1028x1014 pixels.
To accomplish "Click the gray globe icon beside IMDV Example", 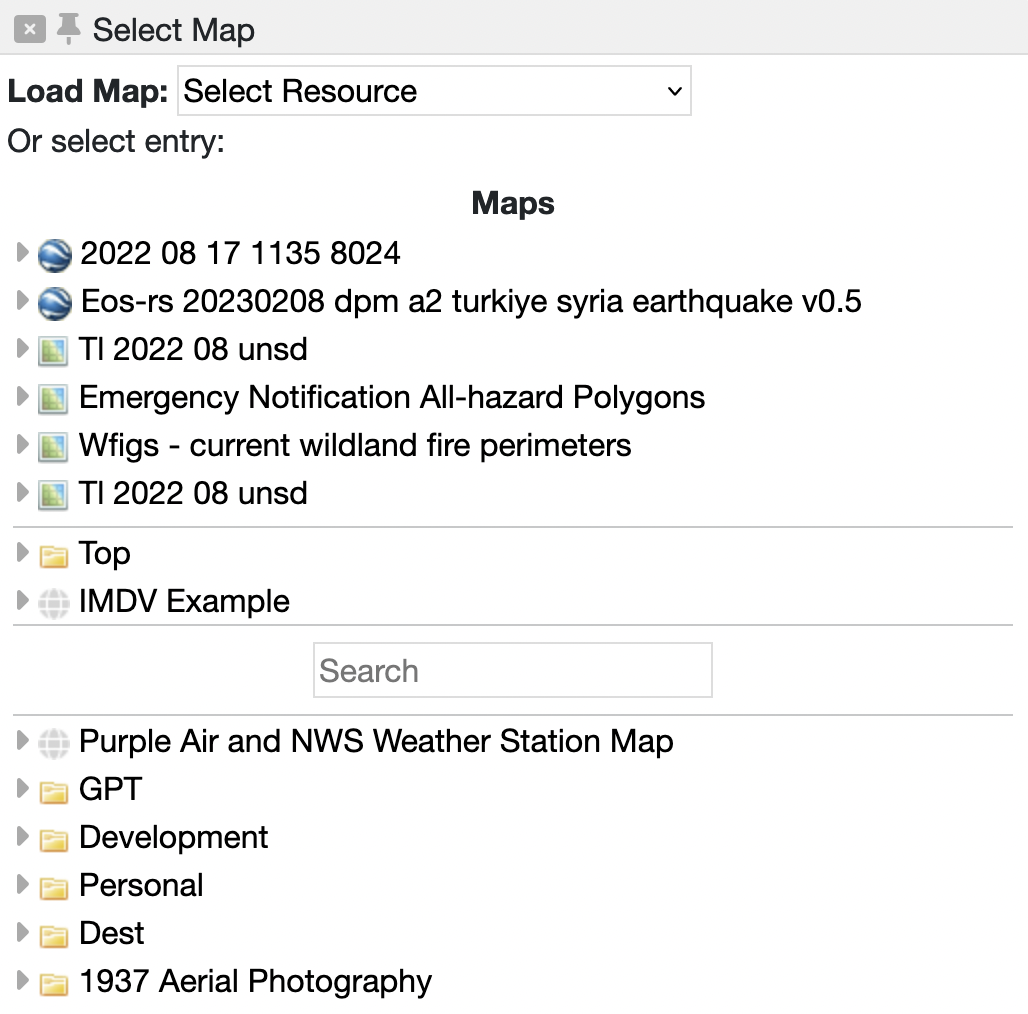I will pos(53,603).
